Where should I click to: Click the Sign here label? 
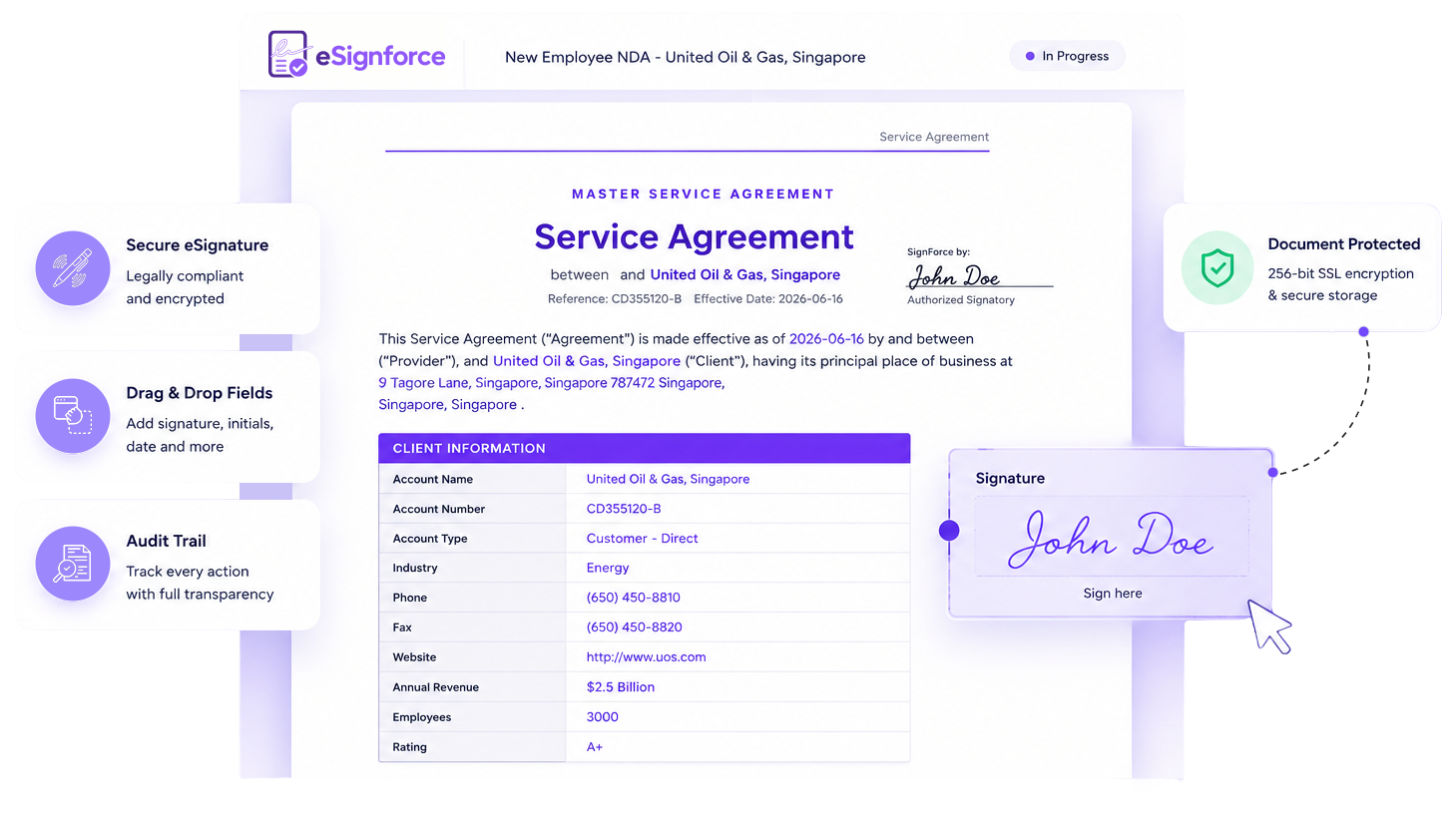pos(1113,594)
